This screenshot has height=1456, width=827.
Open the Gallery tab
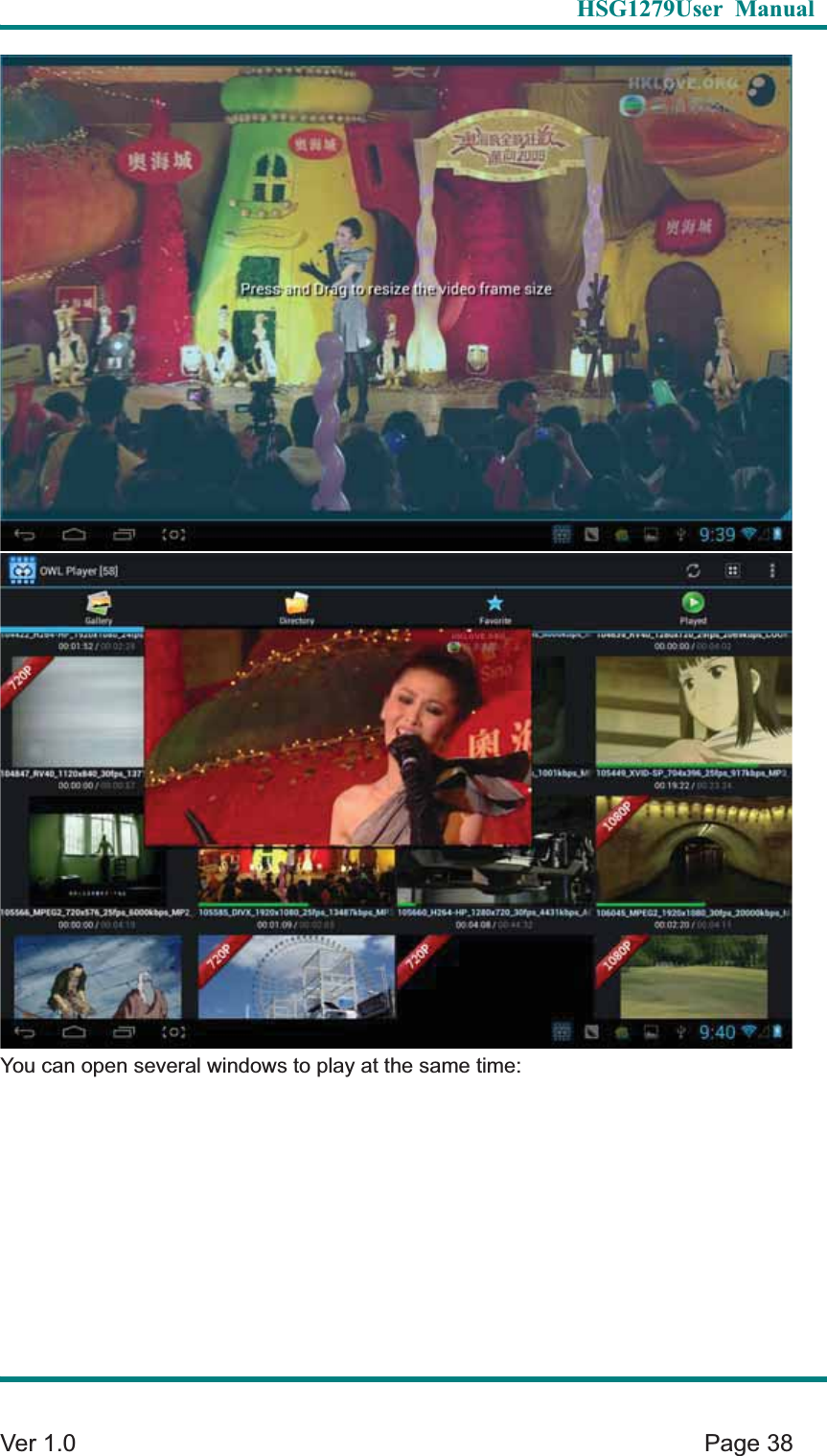[x=99, y=608]
